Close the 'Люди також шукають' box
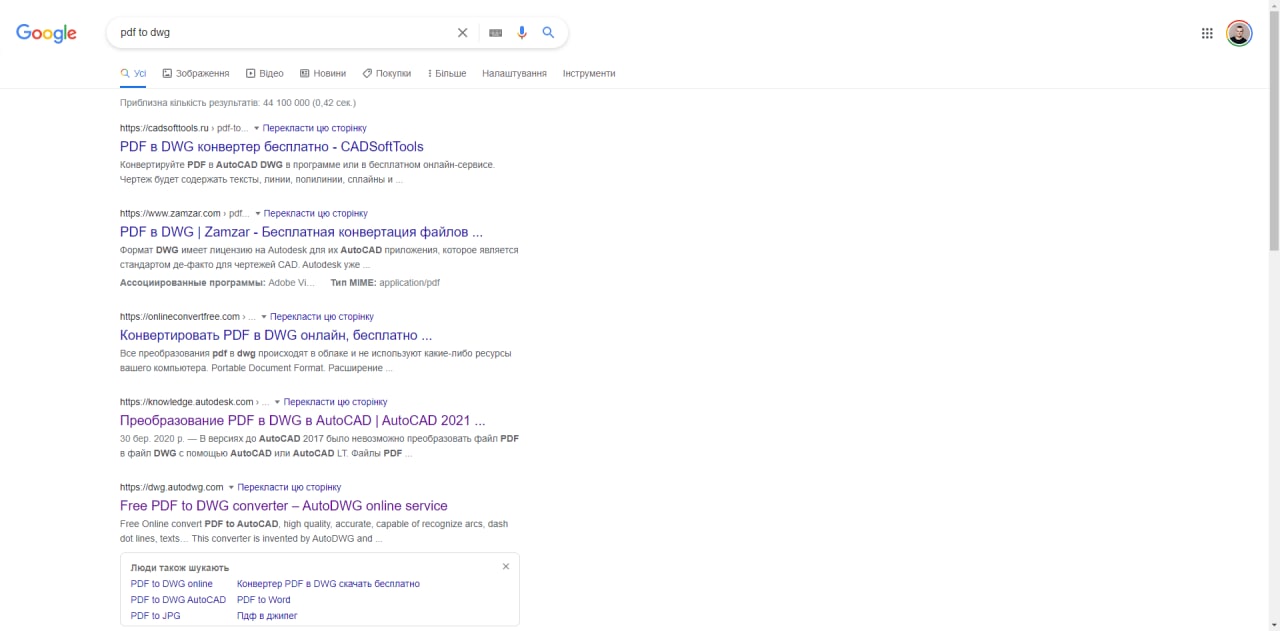Screen dimensions: 1280x631 point(506,567)
